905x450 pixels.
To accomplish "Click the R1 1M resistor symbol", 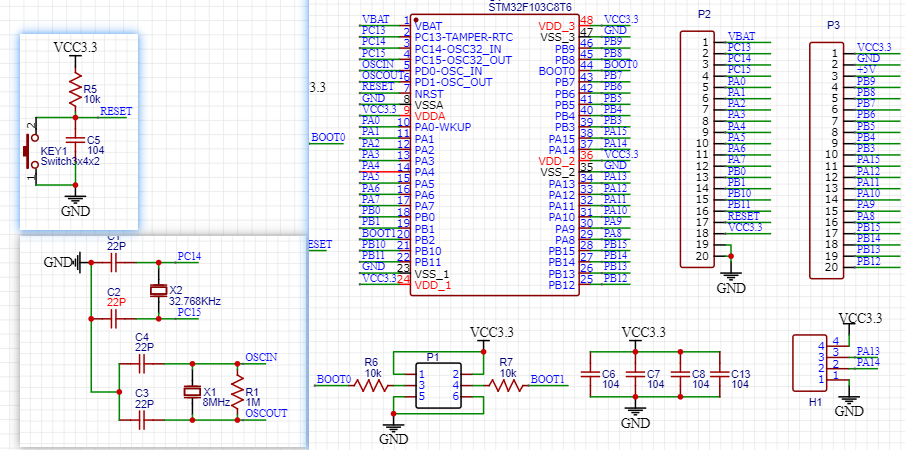I will 236,392.
